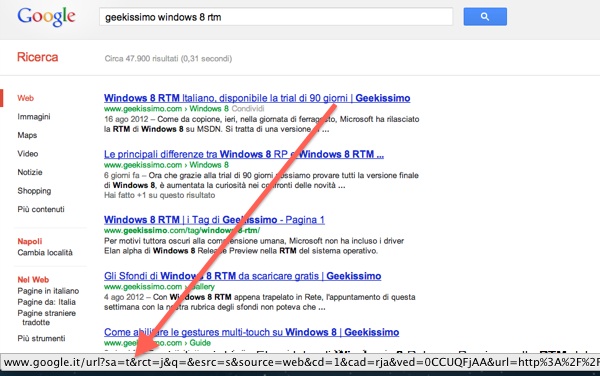
Task: Open Maps results
Action: tap(27, 135)
